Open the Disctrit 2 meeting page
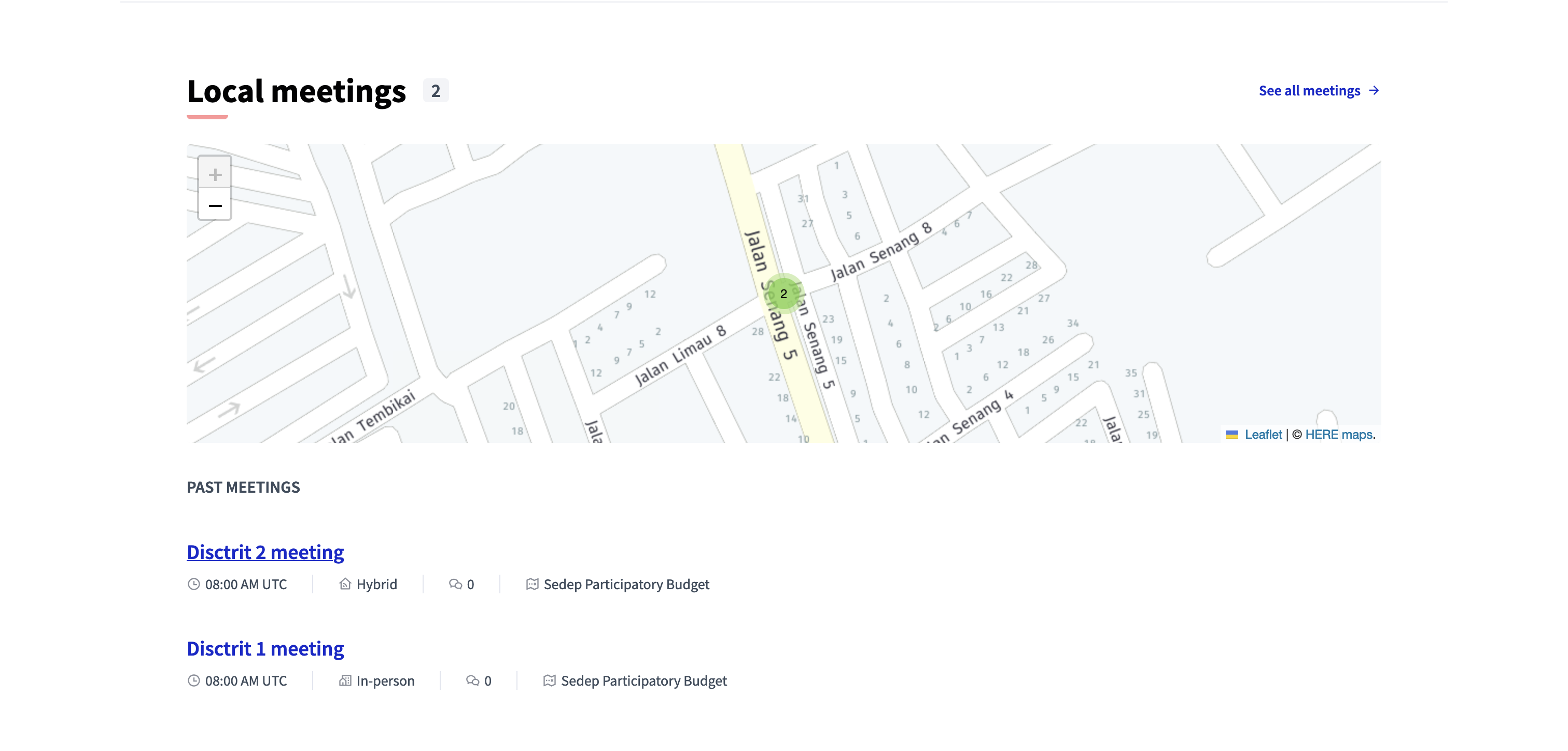This screenshot has height=751, width=1568. 265,552
